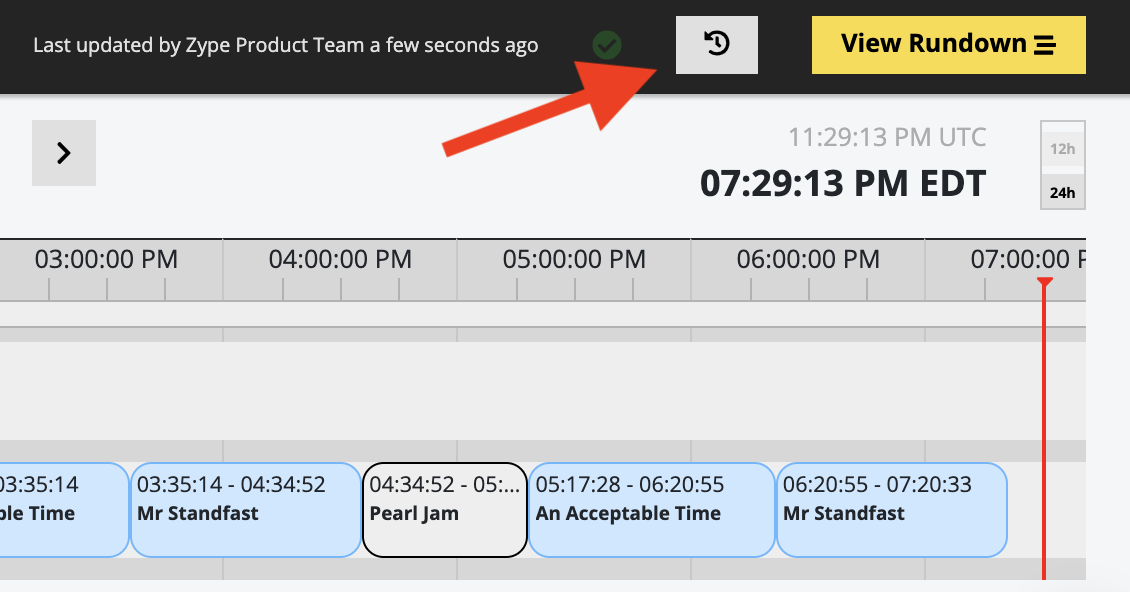The width and height of the screenshot is (1130, 592).
Task: Select Mr Standfast block starting 03:35:14
Action: [x=246, y=510]
